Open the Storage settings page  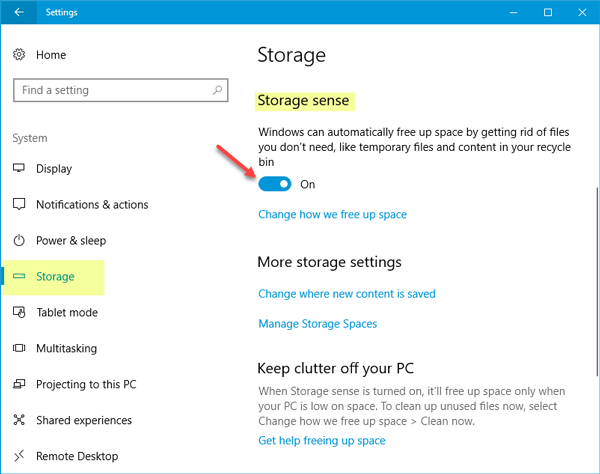coord(55,277)
